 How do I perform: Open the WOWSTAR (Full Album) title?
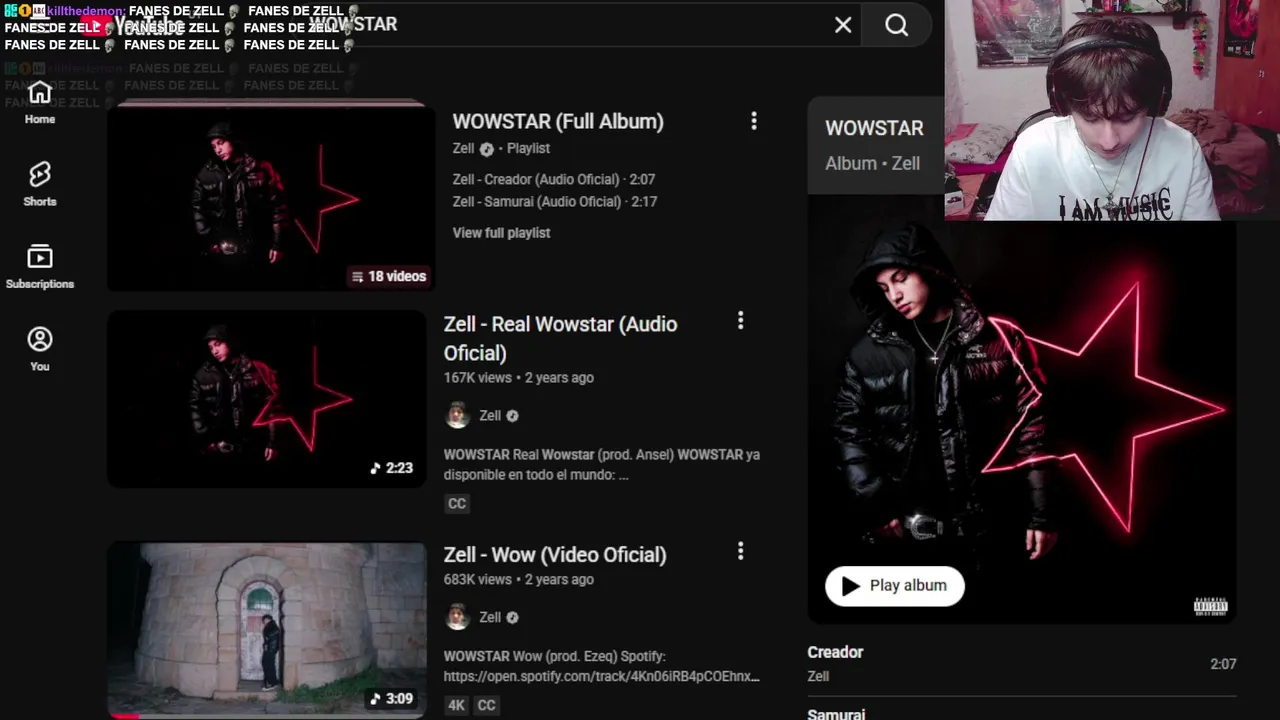[x=558, y=122]
